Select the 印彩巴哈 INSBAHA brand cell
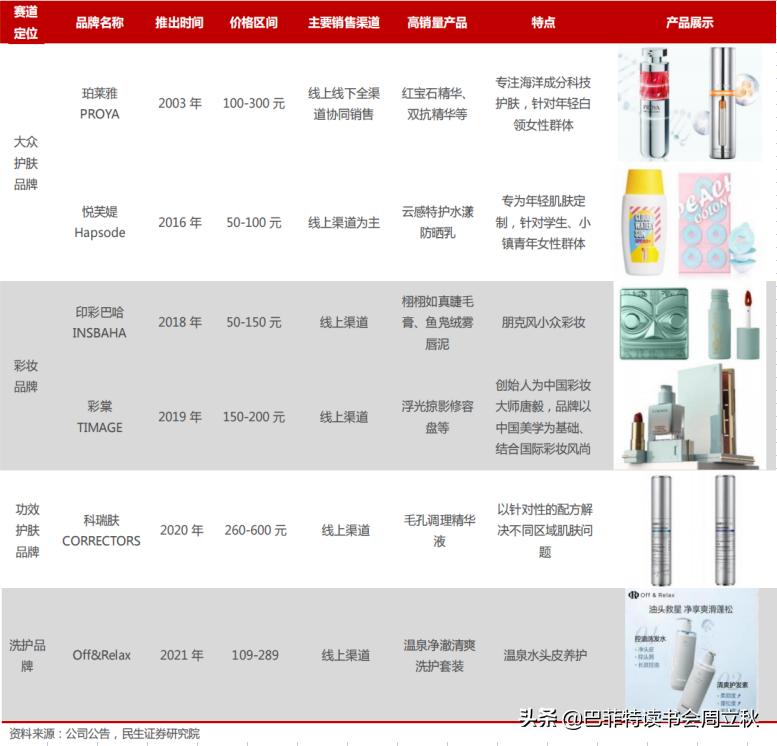This screenshot has height=746, width=777. pyautogui.click(x=100, y=322)
